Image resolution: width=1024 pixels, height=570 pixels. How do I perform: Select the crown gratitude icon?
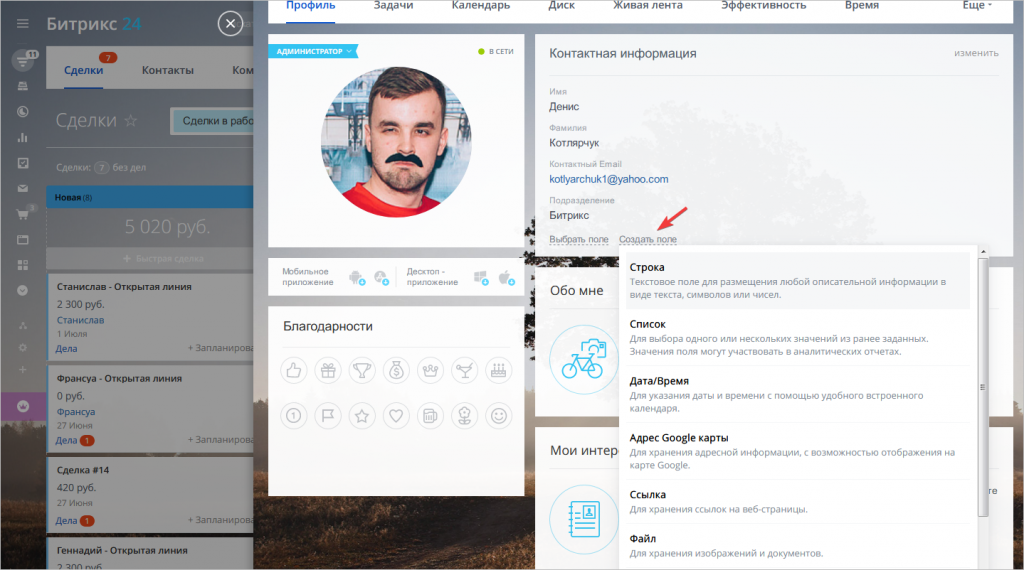[x=430, y=370]
